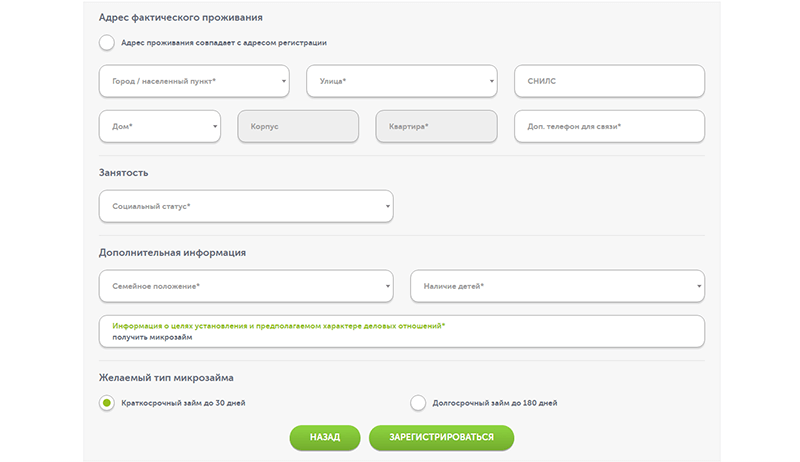Submit with the 'ЗАРЕГИСТРИРОВАТЬСЯ' button
The height and width of the screenshot is (462, 800).
[x=441, y=438]
